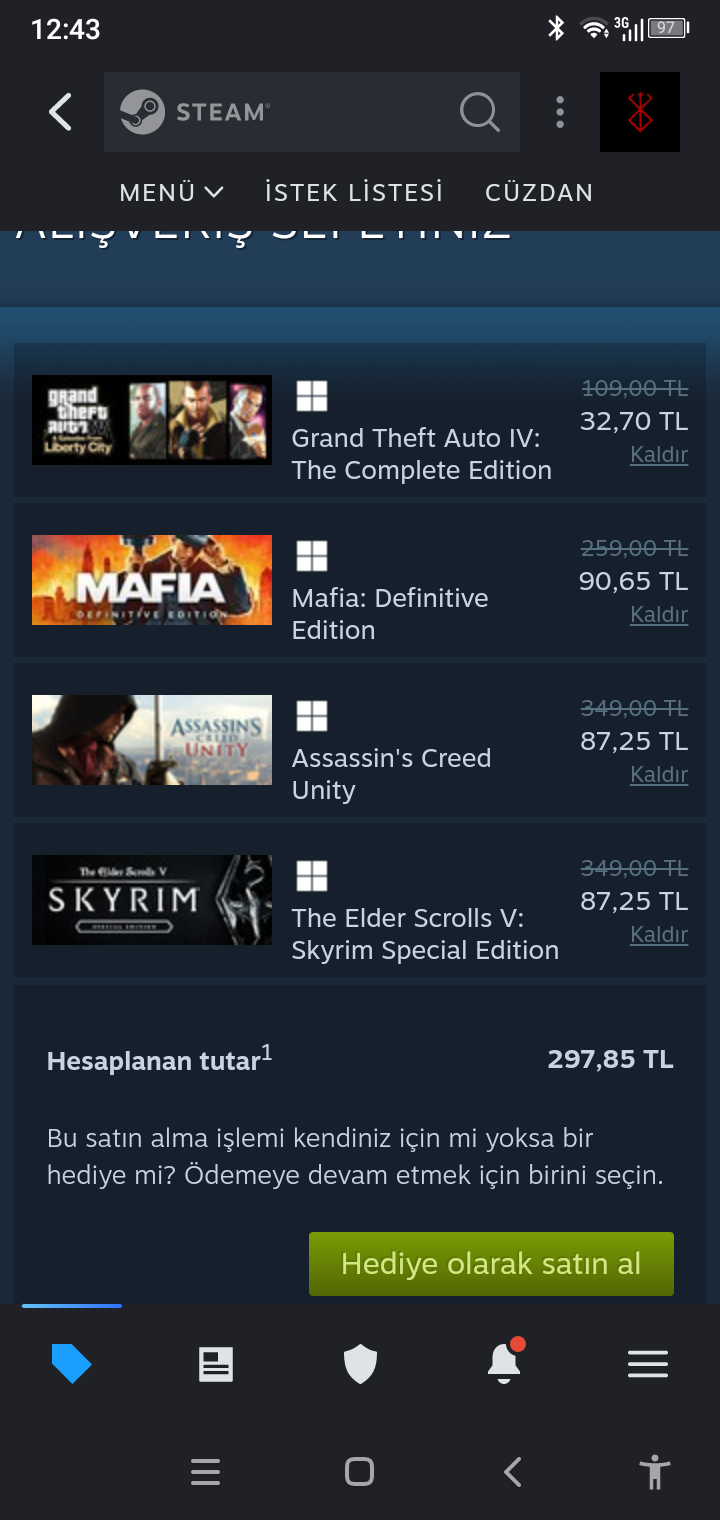Go to CÜZDAN page
The width and height of the screenshot is (720, 1520).
point(539,192)
